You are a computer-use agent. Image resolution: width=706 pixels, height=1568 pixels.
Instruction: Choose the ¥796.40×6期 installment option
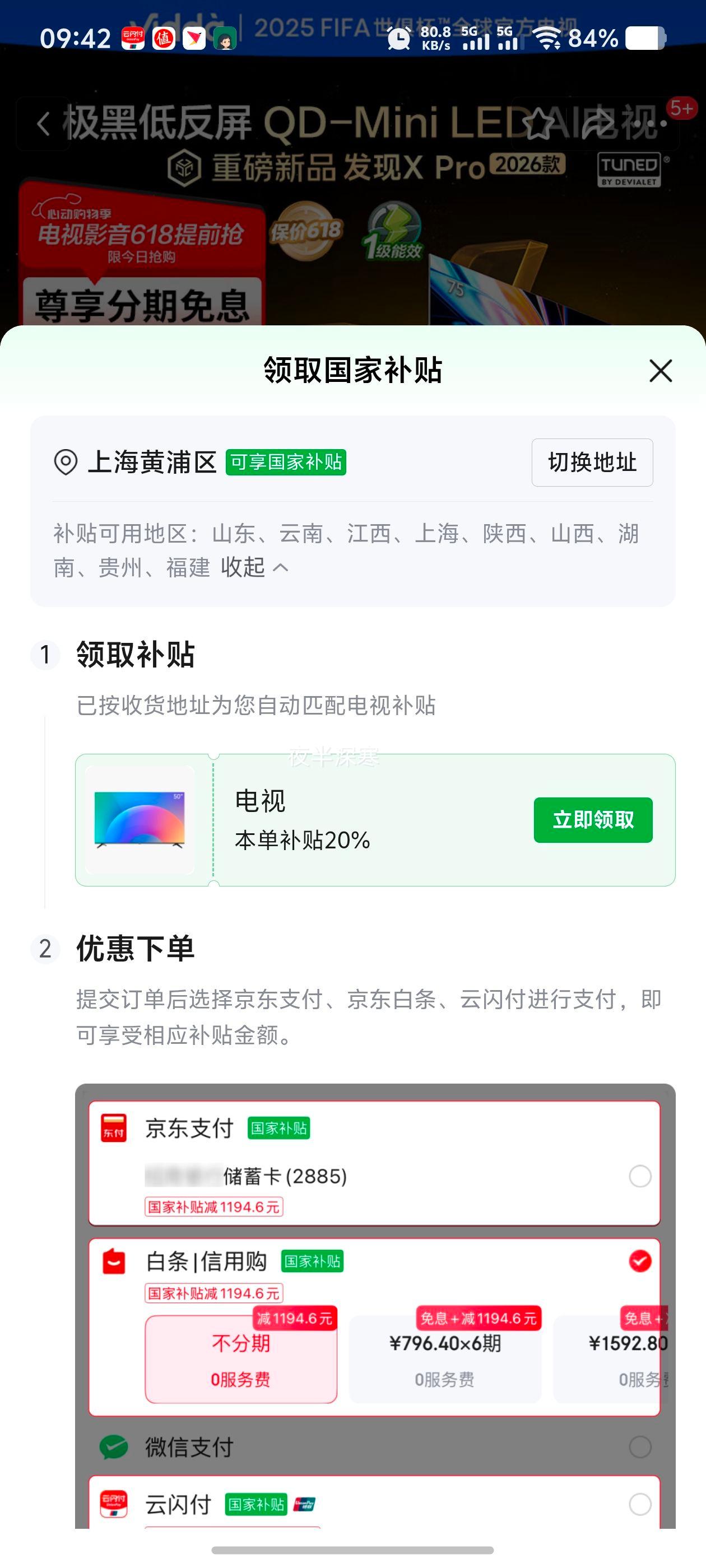[x=445, y=1359]
